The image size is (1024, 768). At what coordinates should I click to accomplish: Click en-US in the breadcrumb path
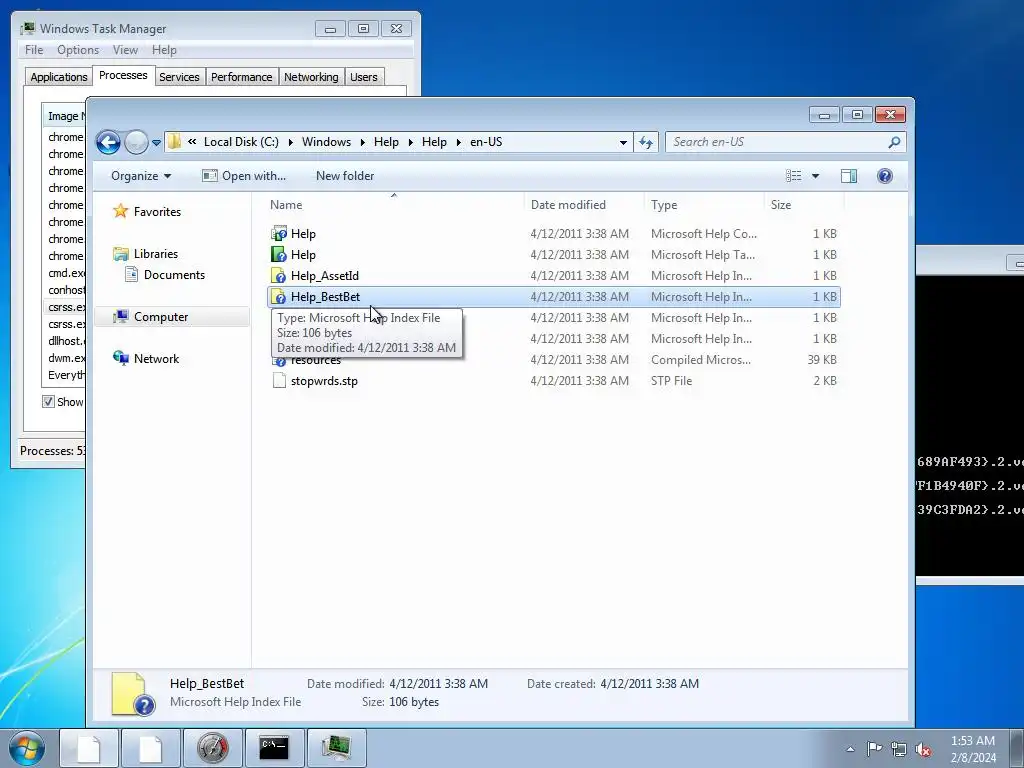coord(486,142)
